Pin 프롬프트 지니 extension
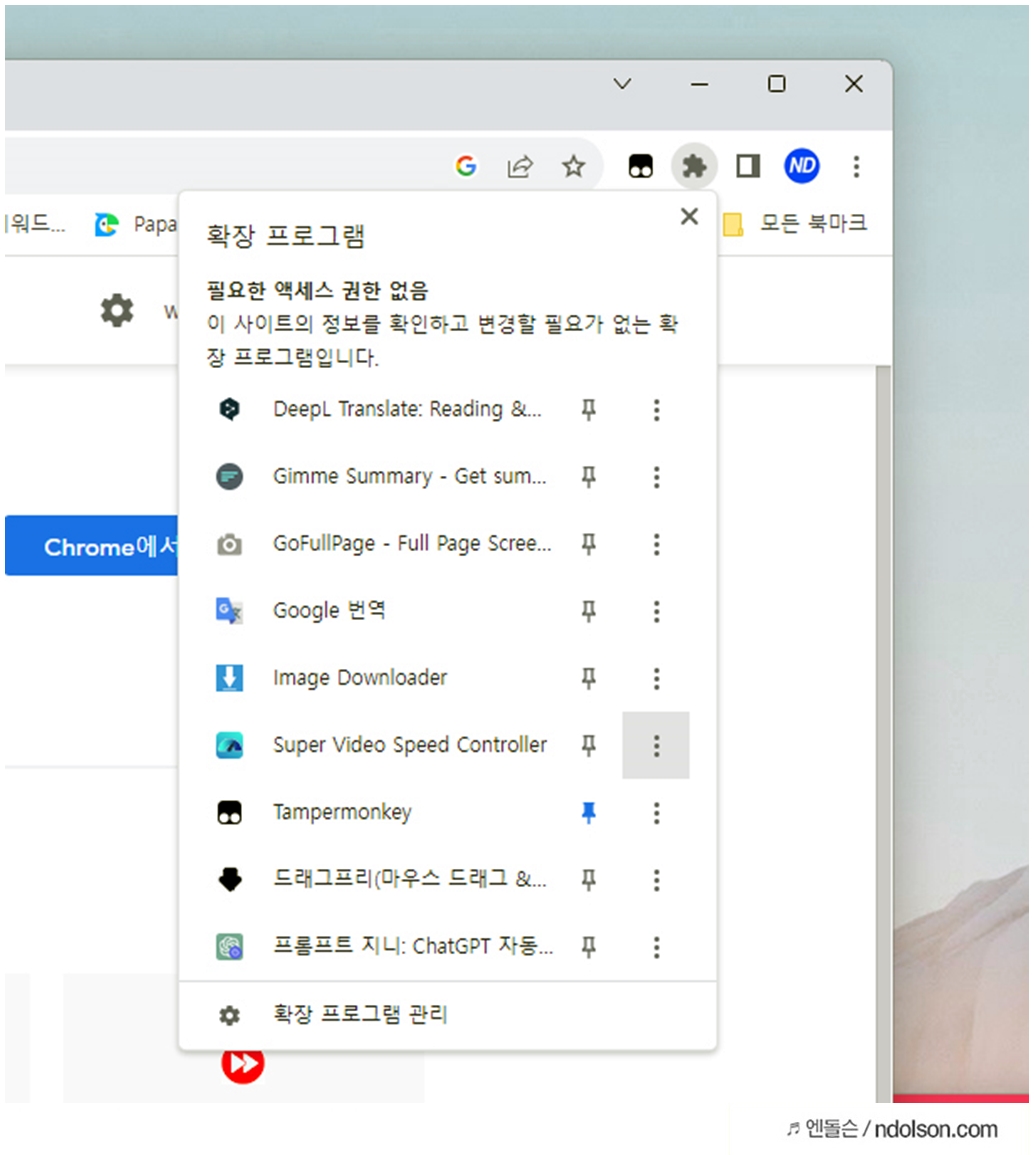The image size is (1034, 1155). [x=588, y=947]
